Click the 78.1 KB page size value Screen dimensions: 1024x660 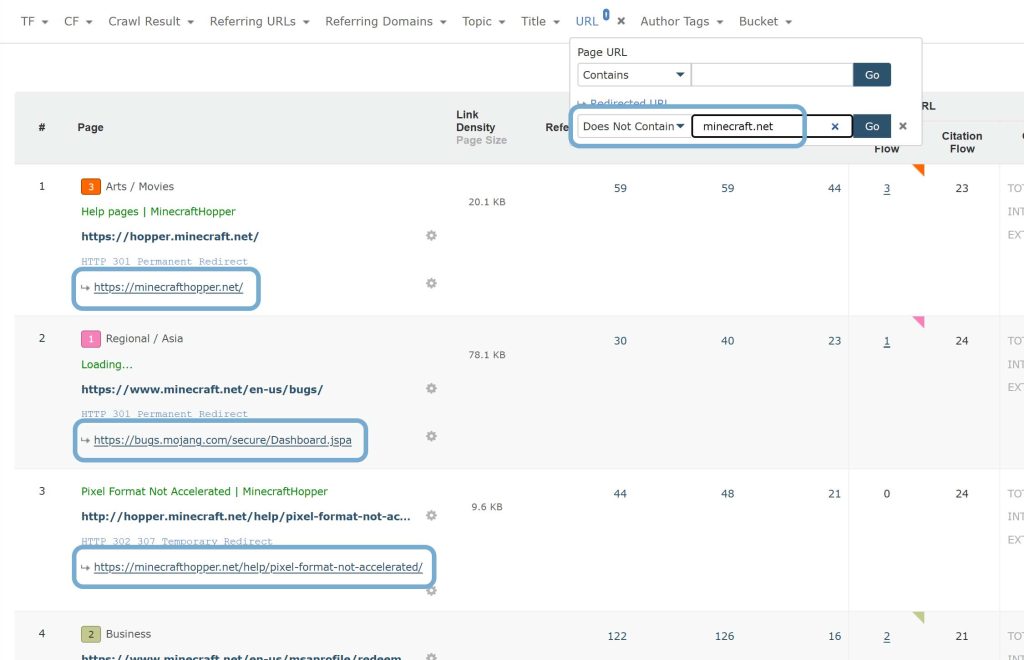487,355
